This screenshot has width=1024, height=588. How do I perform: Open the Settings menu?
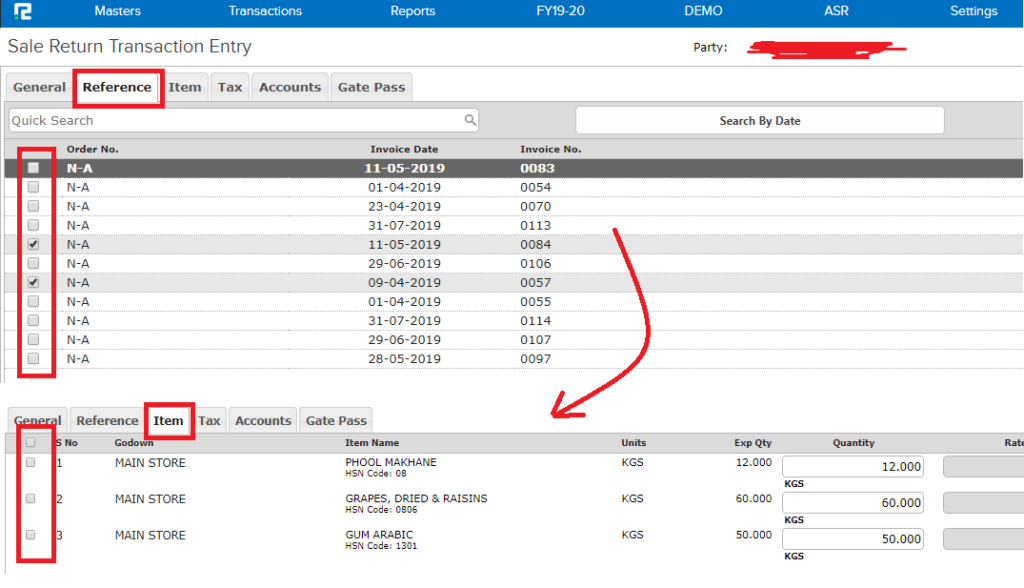973,11
